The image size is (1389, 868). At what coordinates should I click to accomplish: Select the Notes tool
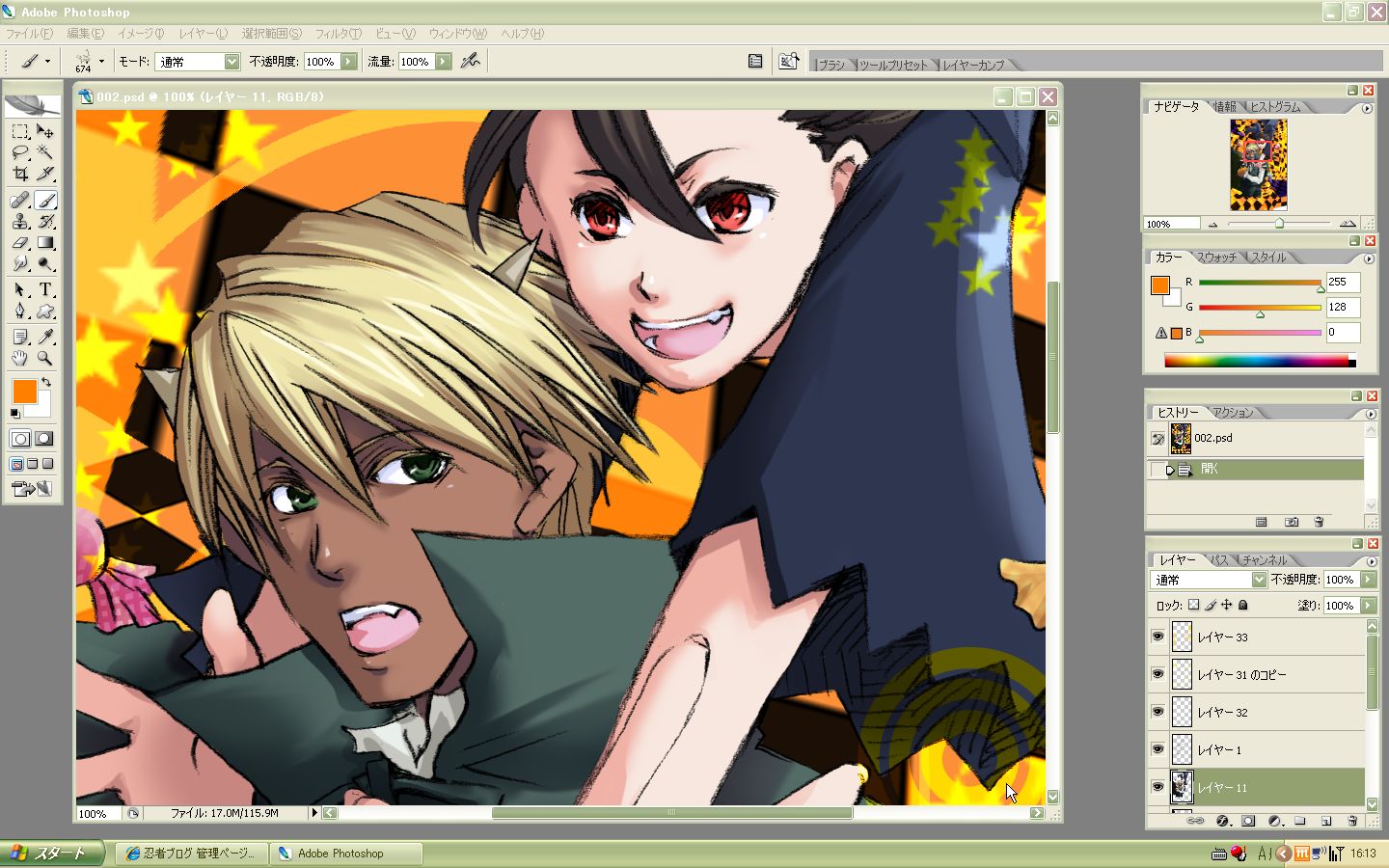pos(20,337)
